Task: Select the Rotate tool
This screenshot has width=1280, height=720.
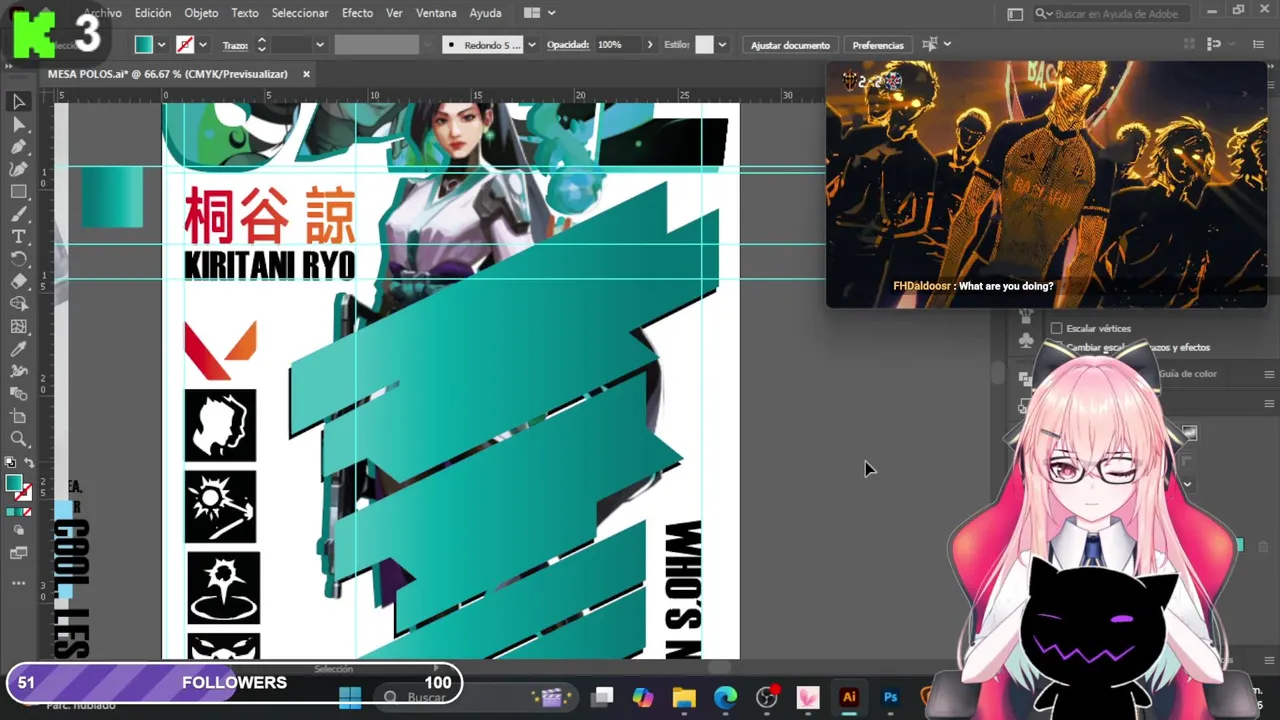Action: (x=18, y=259)
